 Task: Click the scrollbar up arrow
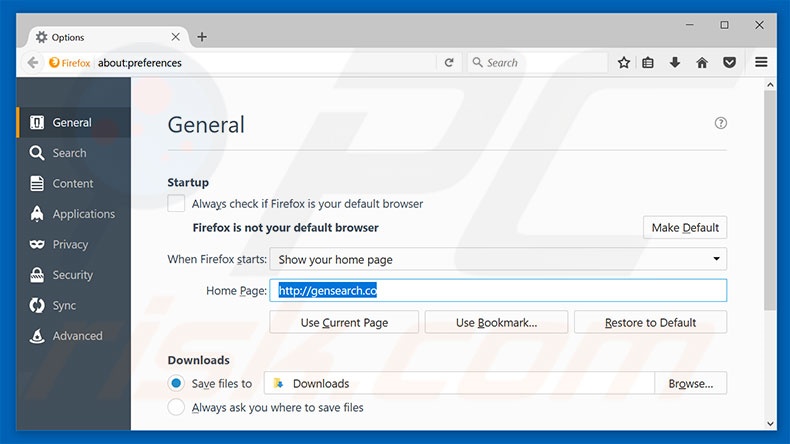pos(770,85)
